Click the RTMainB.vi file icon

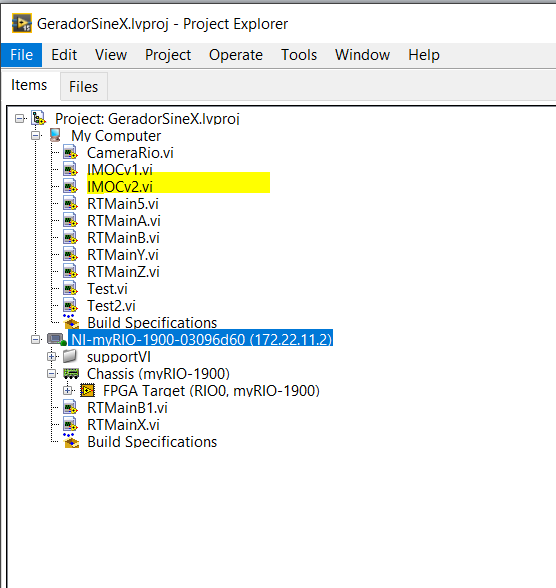point(70,237)
